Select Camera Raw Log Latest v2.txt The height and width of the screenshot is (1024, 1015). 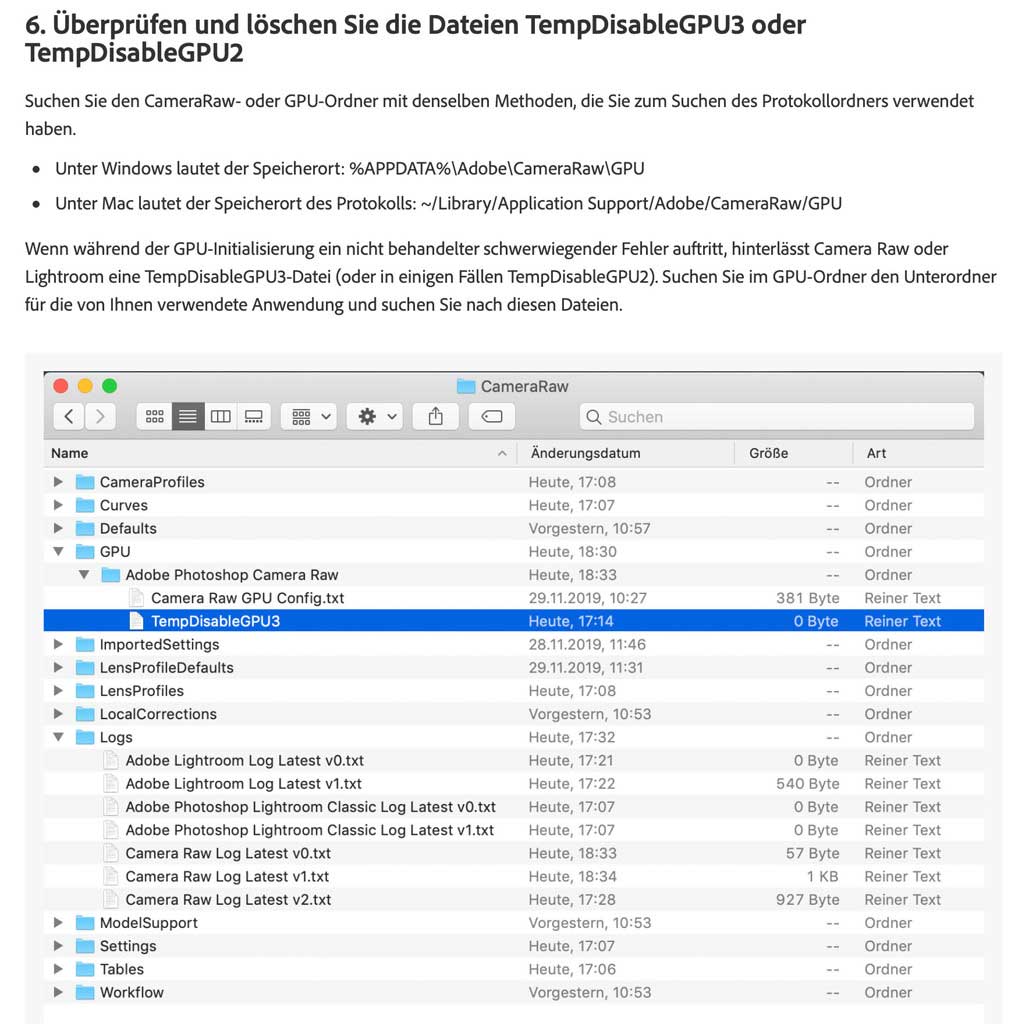click(228, 899)
